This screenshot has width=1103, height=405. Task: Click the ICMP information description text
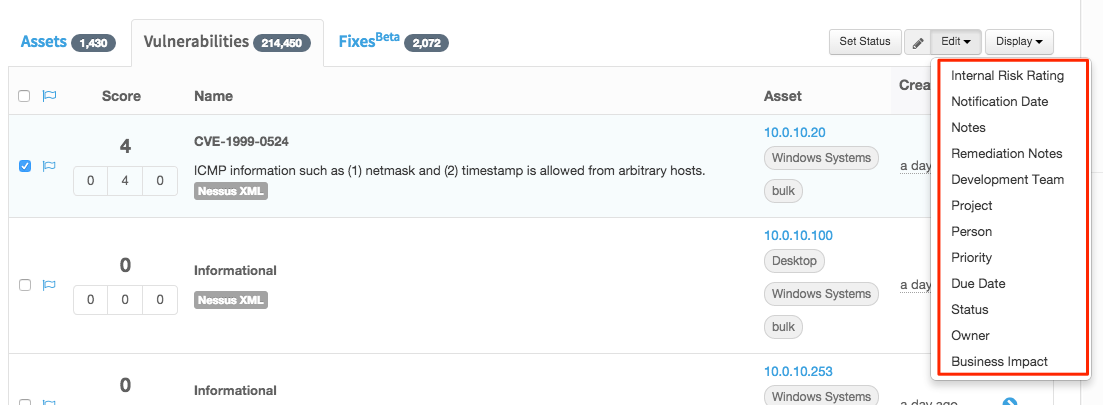tap(450, 171)
